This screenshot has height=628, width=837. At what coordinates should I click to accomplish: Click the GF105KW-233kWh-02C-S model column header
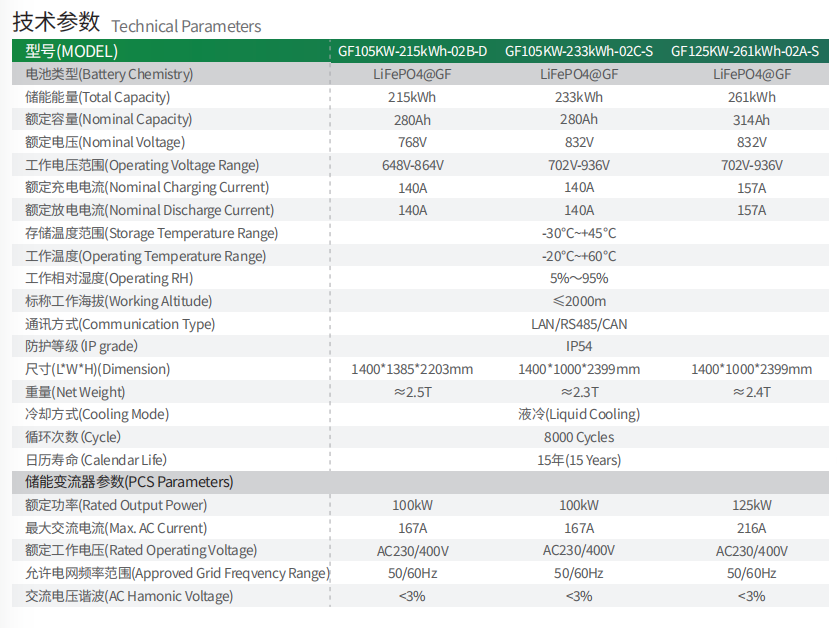tap(578, 51)
